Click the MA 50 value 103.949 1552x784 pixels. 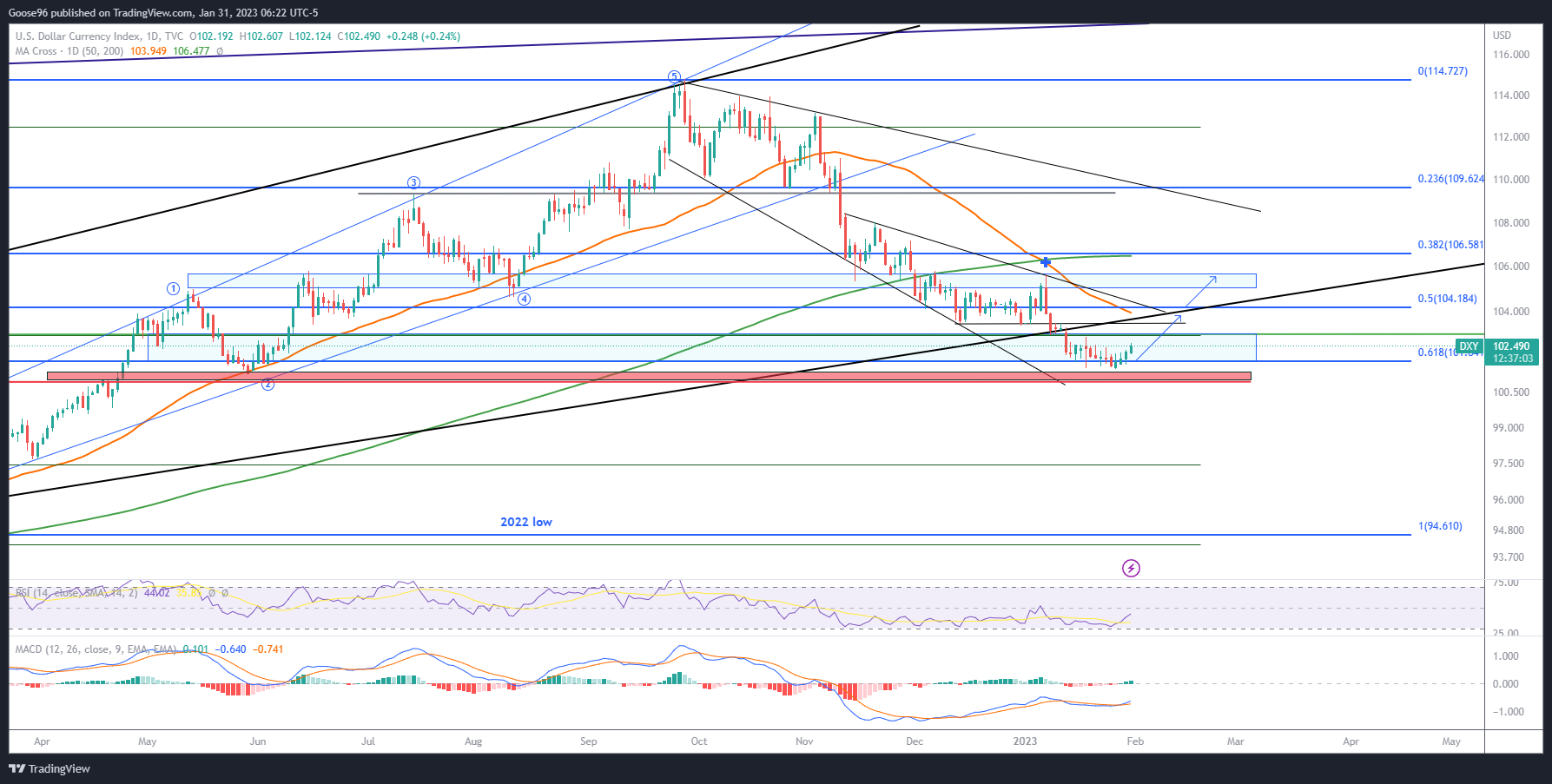click(148, 51)
